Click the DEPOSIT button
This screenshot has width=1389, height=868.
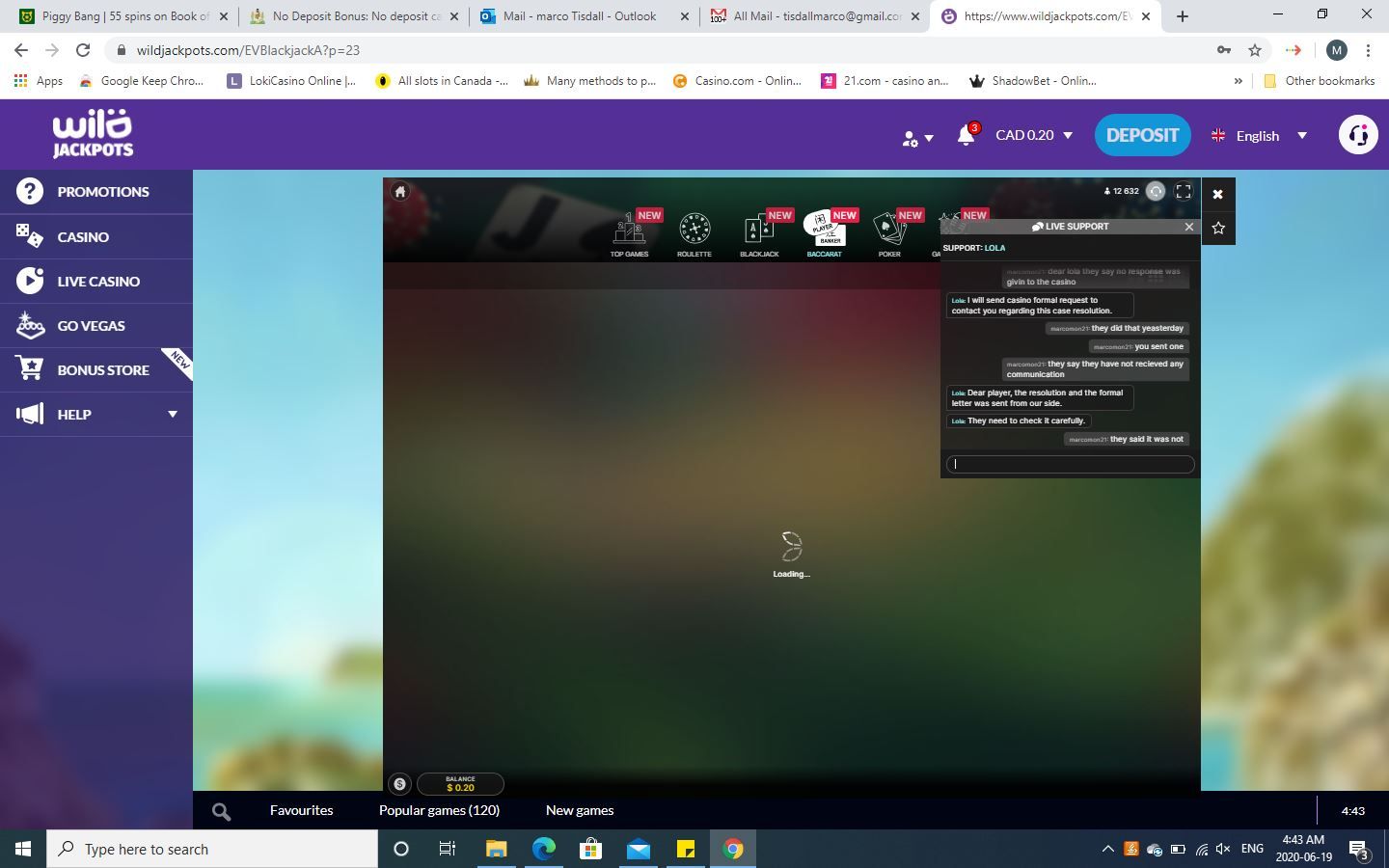coord(1142,135)
